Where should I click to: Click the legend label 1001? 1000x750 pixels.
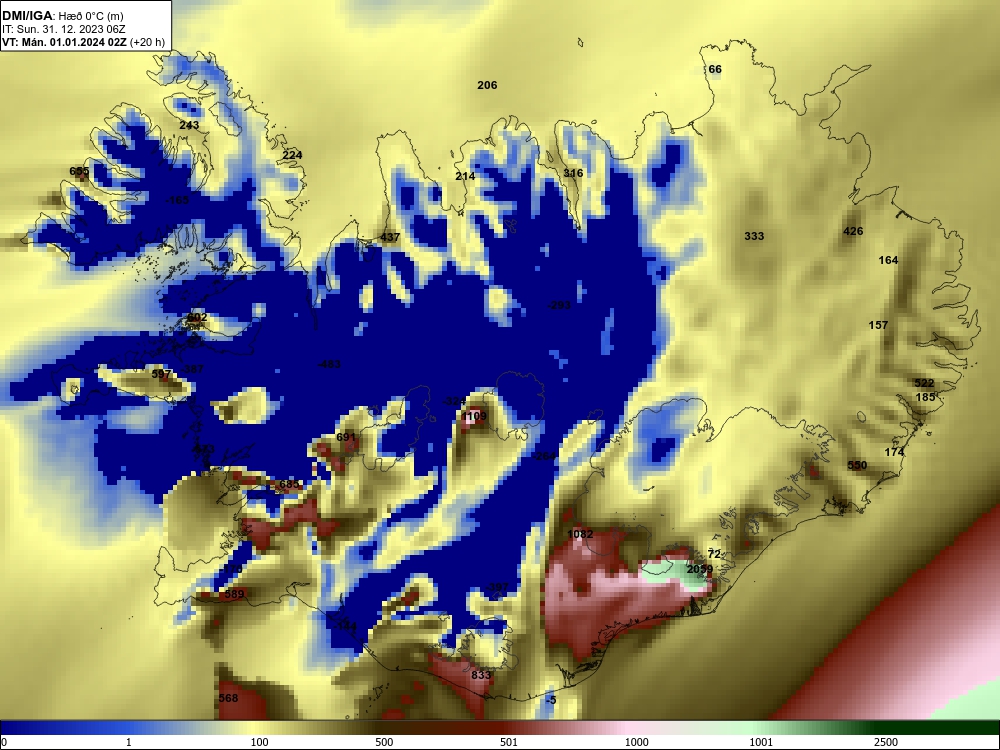point(761,742)
